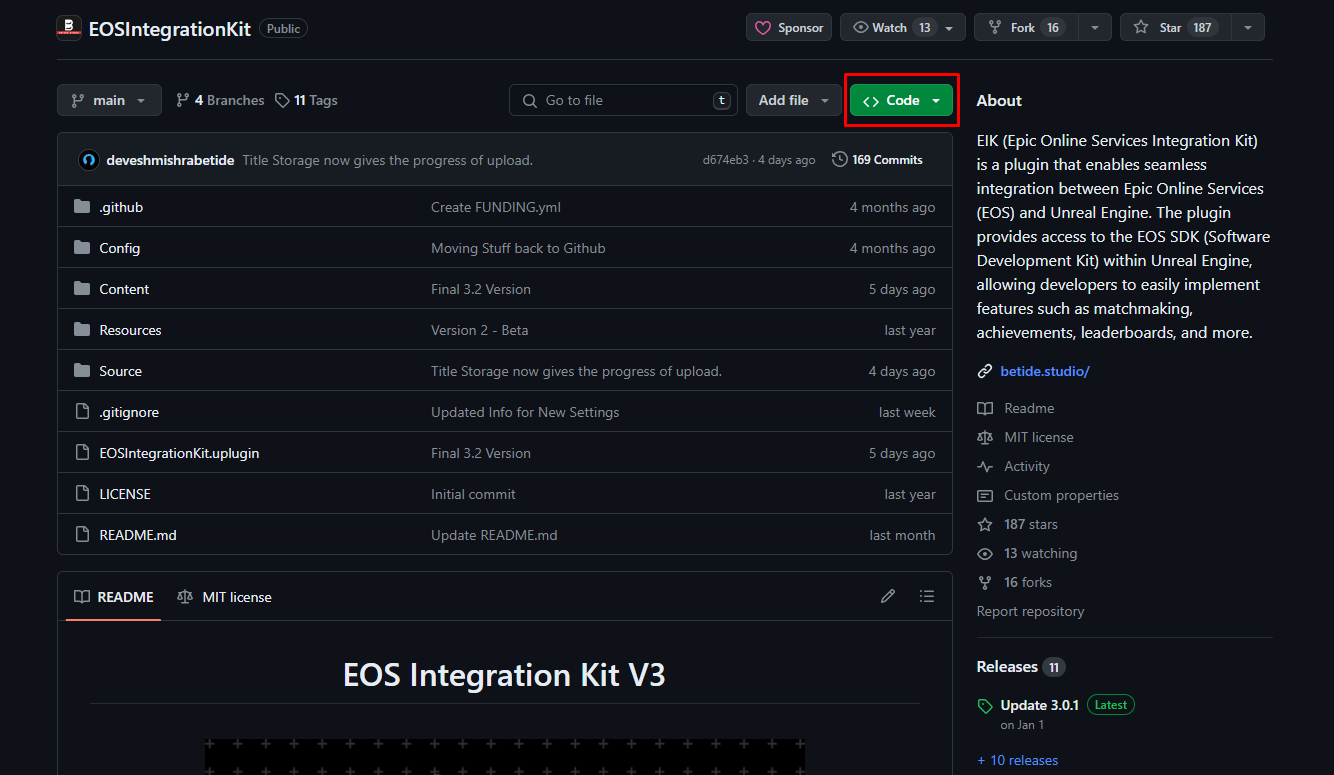Click the pencil icon to edit README

coord(887,596)
